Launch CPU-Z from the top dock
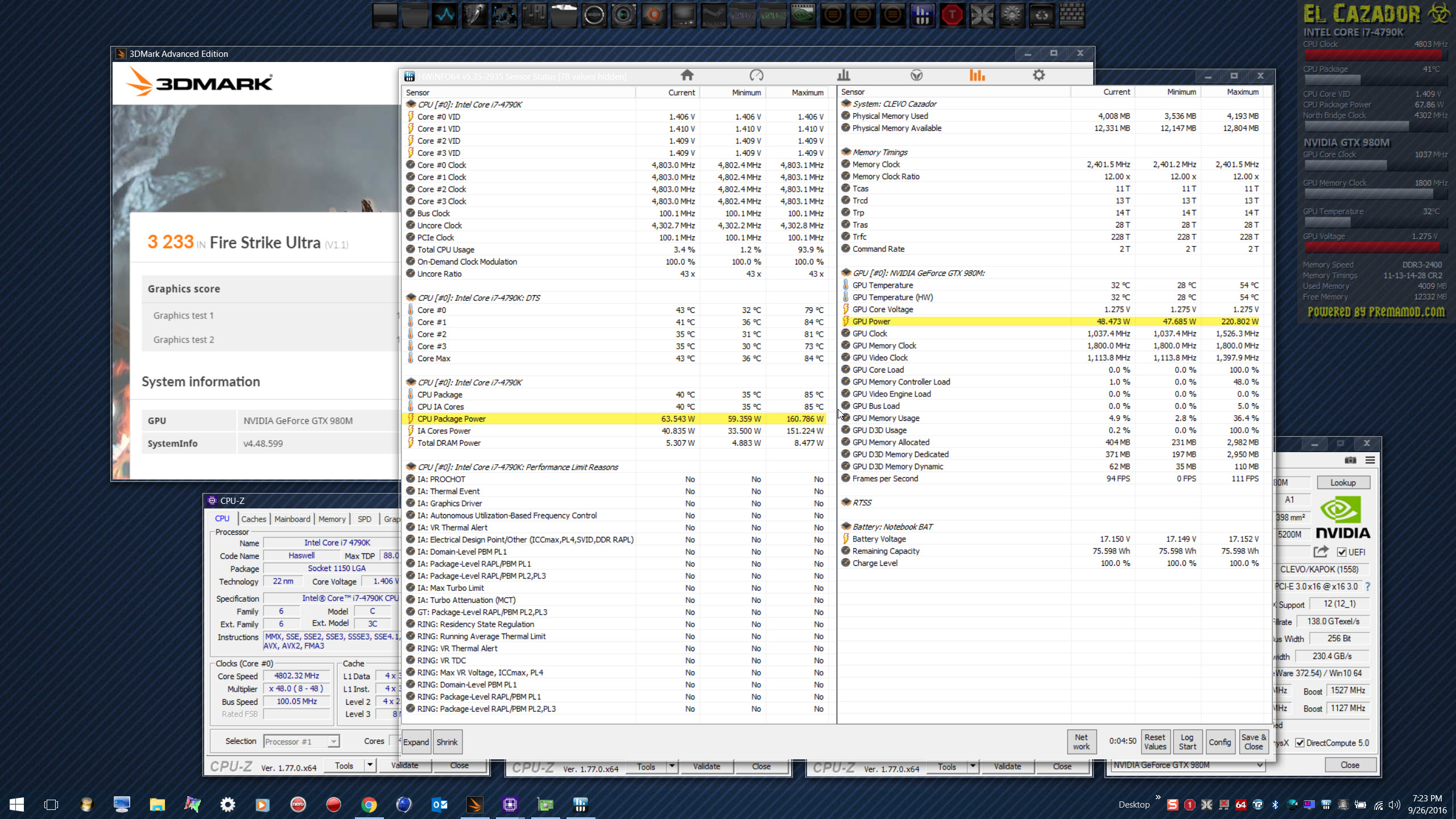This screenshot has width=1456, height=819. [743, 15]
